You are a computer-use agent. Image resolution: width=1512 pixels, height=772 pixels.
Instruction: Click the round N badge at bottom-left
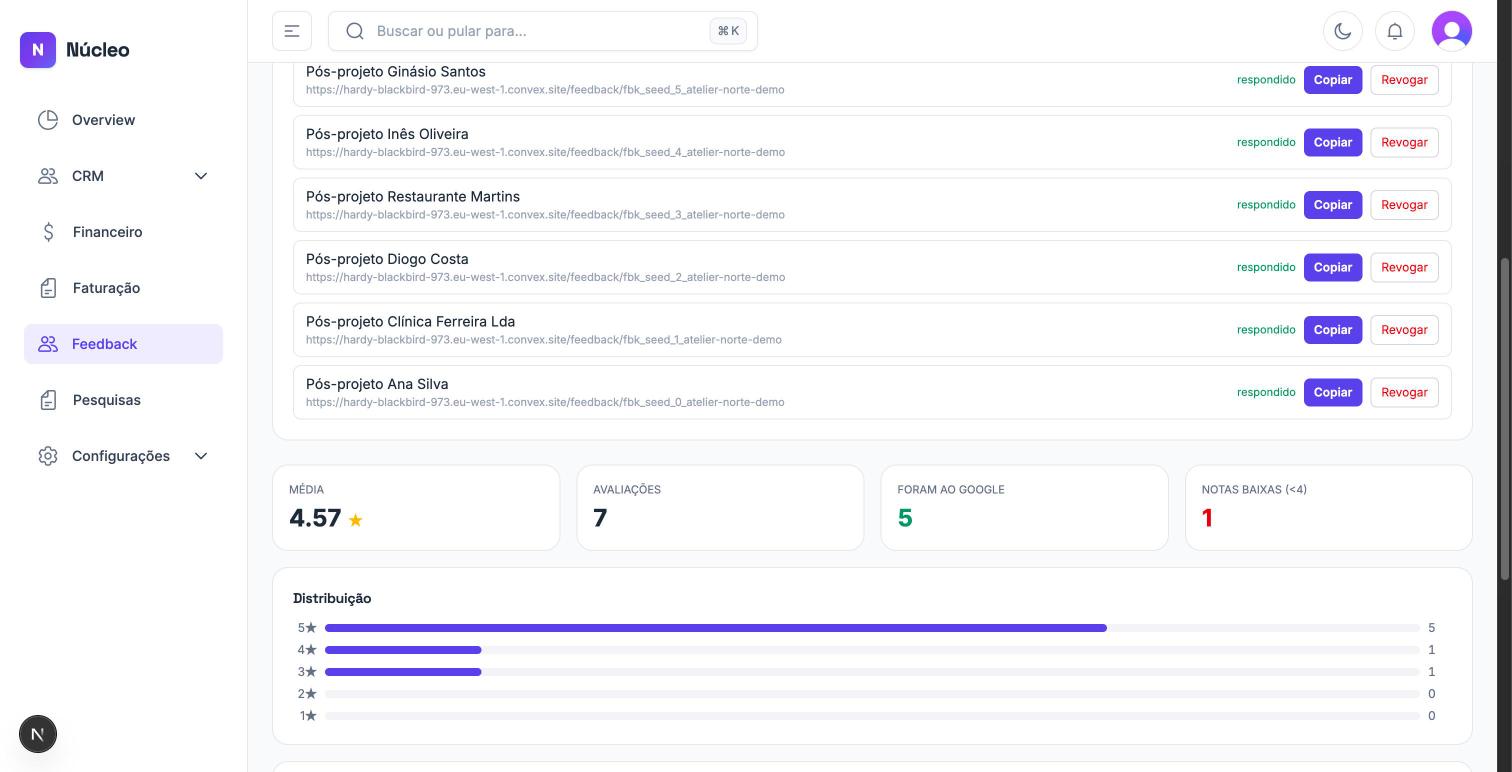pyautogui.click(x=38, y=734)
